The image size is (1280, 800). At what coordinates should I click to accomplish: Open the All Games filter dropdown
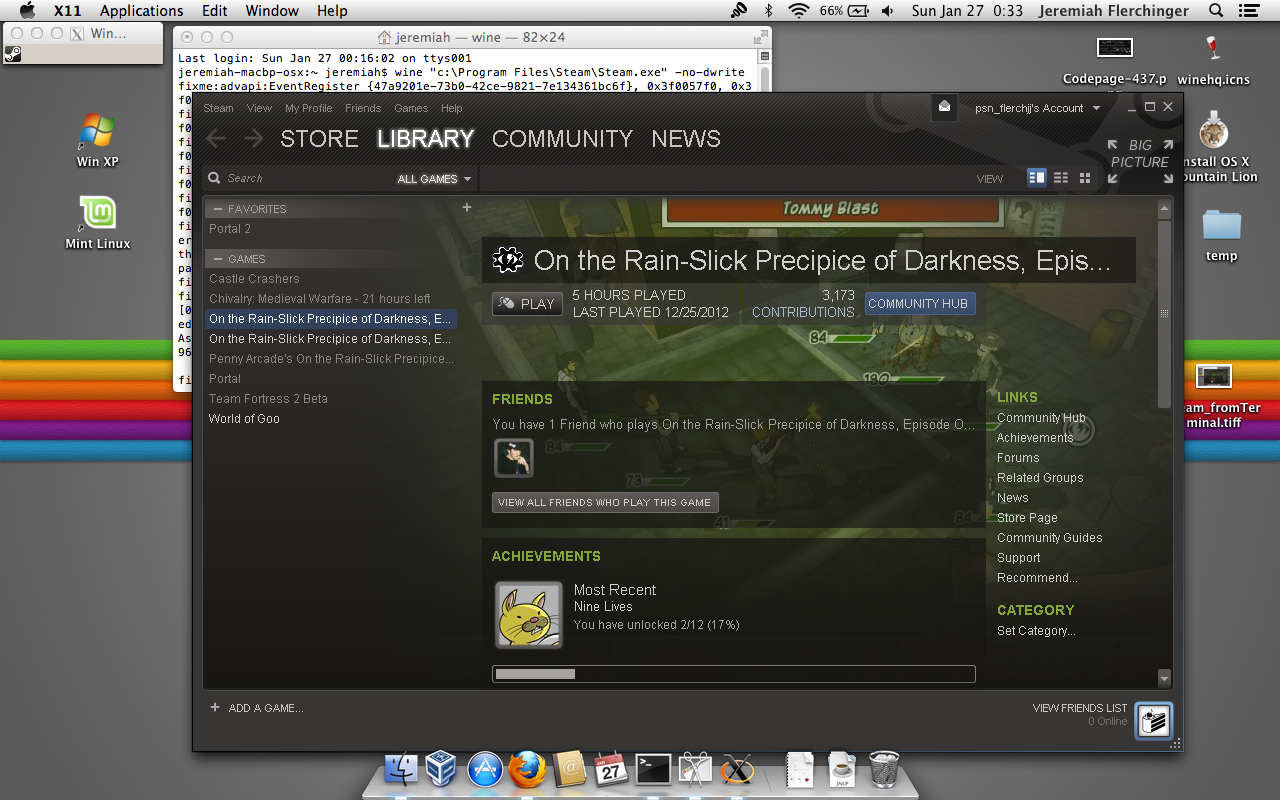tap(434, 179)
